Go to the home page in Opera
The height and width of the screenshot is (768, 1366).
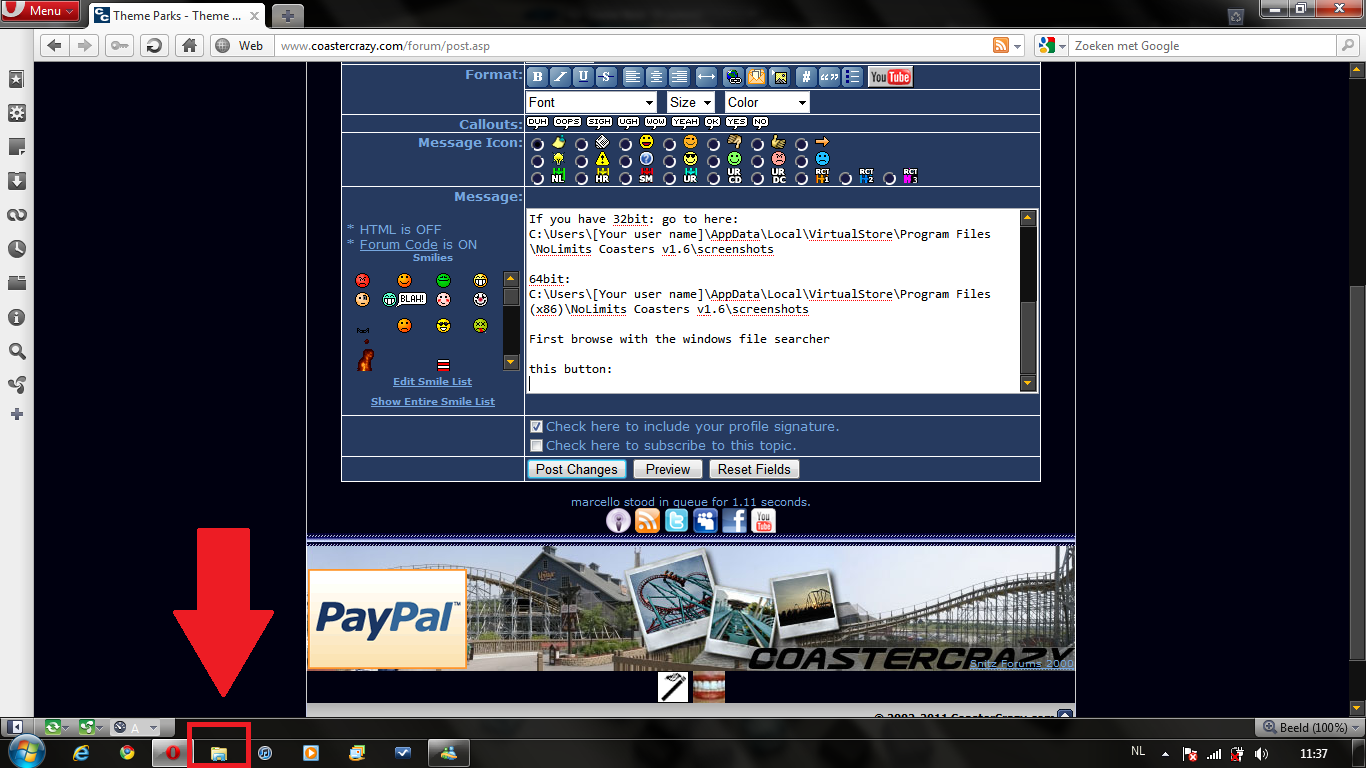pyautogui.click(x=187, y=45)
